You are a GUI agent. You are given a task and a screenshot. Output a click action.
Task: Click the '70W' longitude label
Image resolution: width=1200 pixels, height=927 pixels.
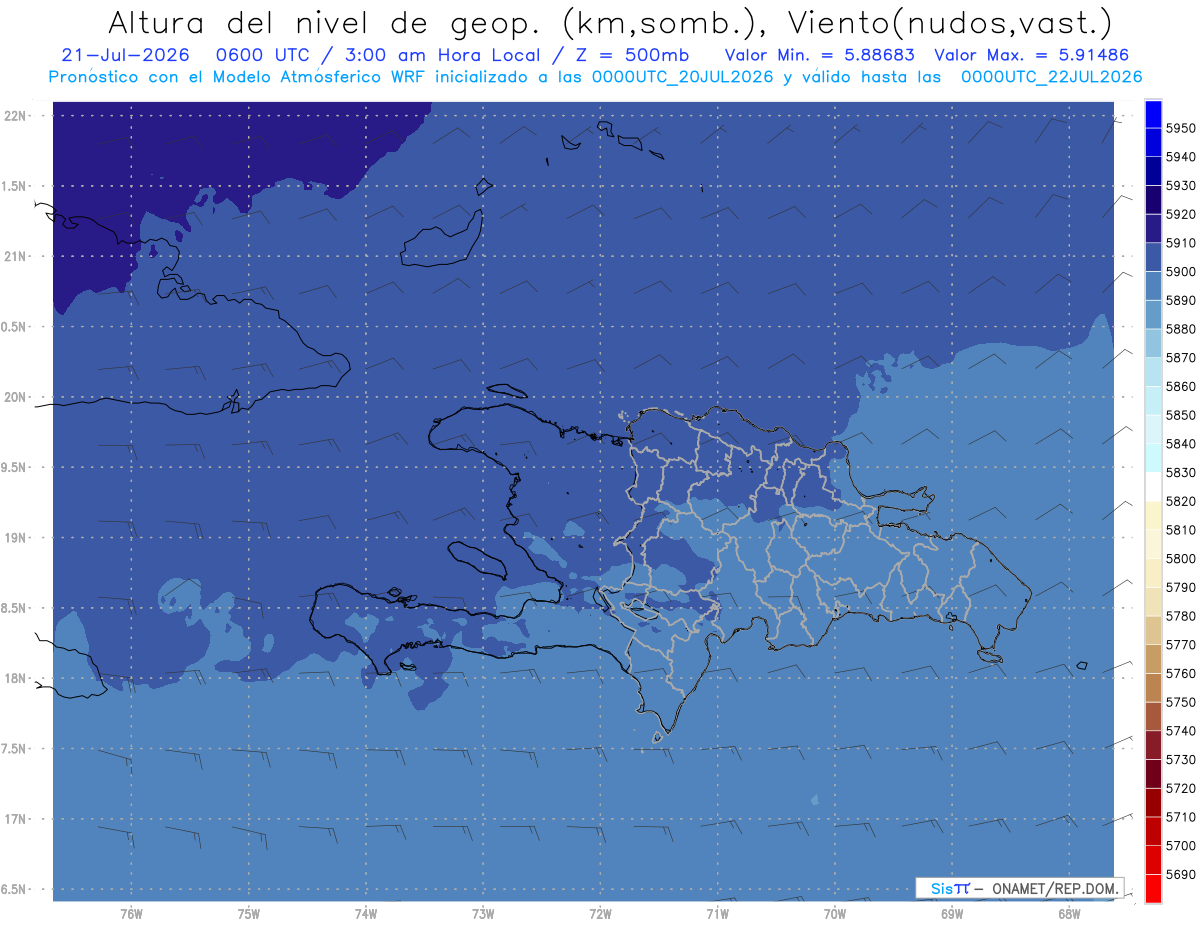(835, 914)
